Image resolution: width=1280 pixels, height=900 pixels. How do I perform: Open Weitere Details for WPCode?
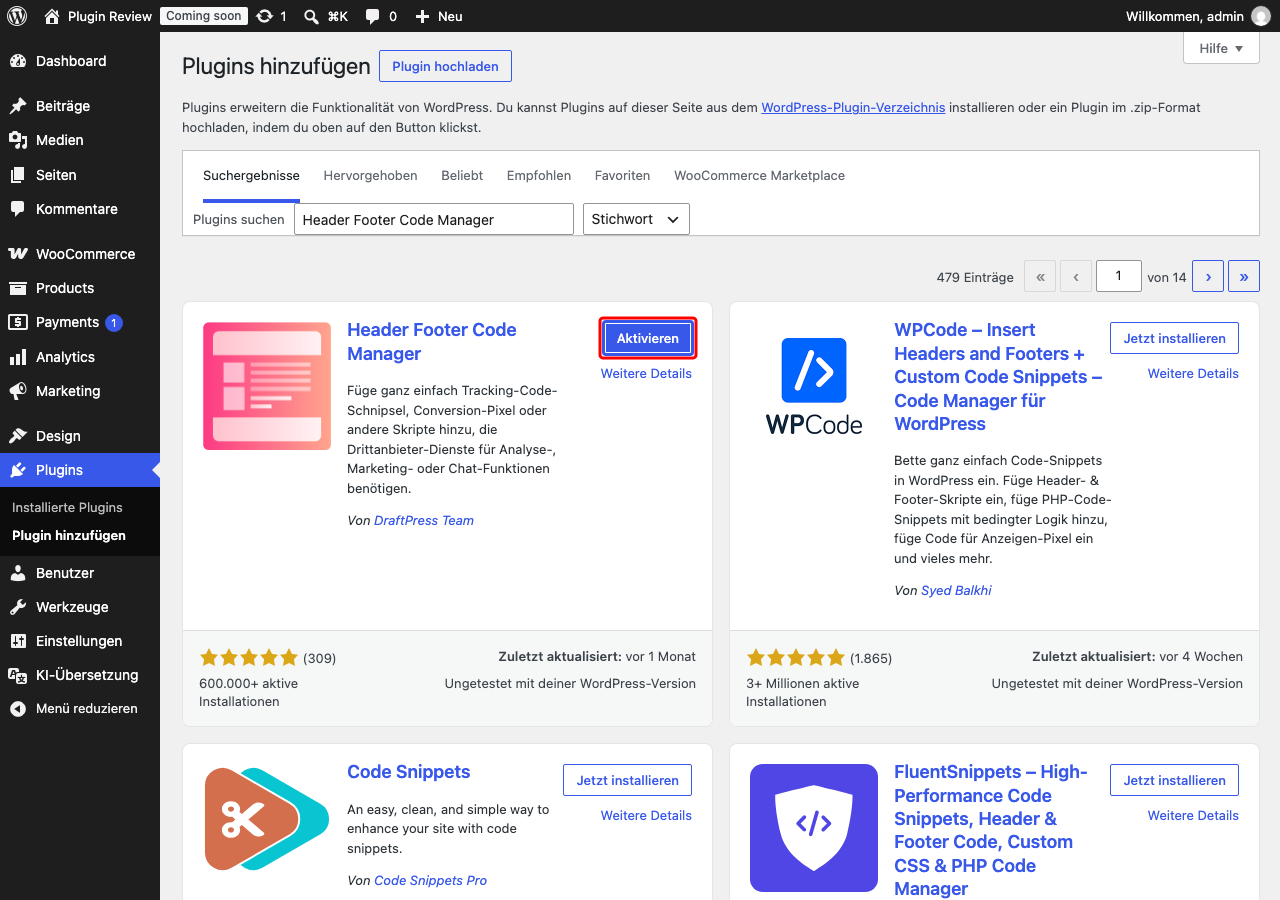pyautogui.click(x=1193, y=373)
